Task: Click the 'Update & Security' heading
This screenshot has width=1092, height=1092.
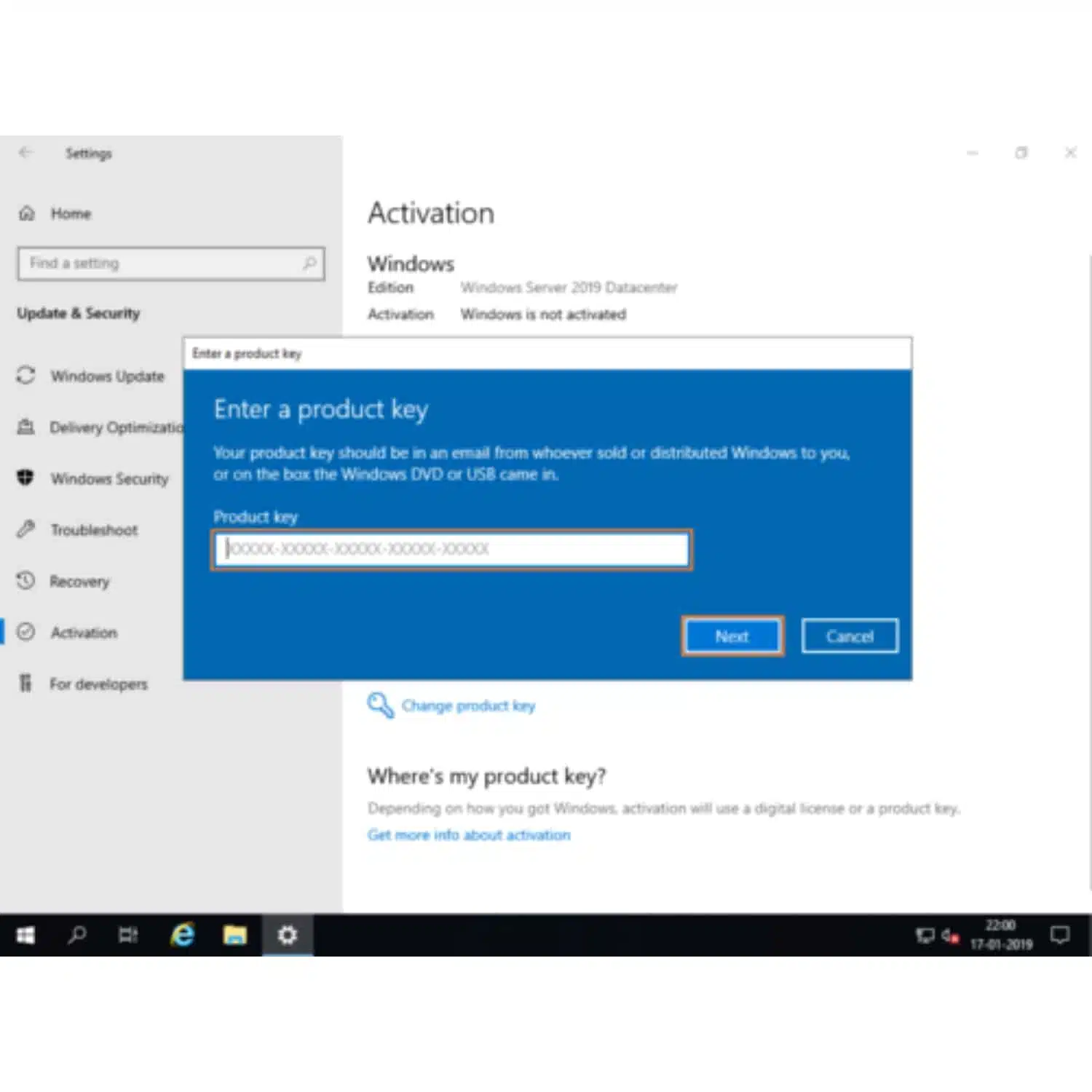Action: pos(79,313)
